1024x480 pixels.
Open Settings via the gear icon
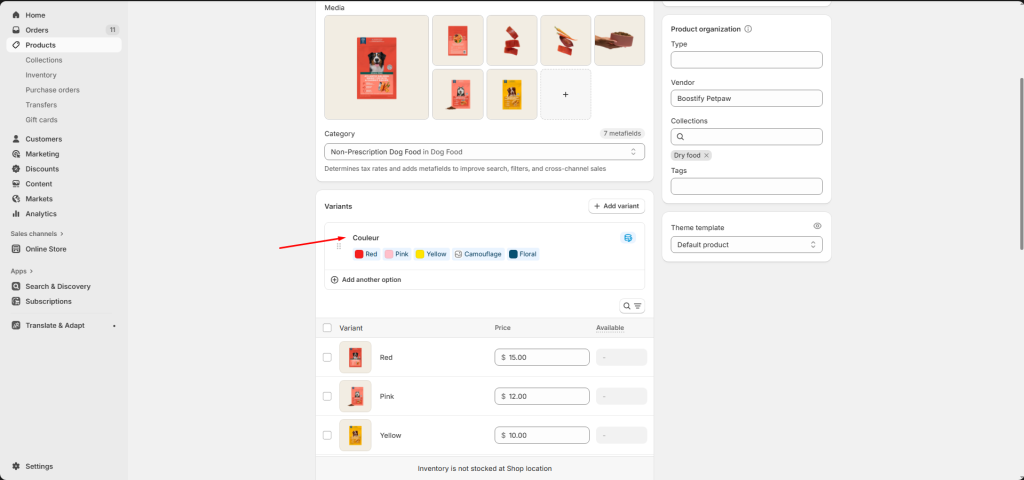tap(16, 466)
